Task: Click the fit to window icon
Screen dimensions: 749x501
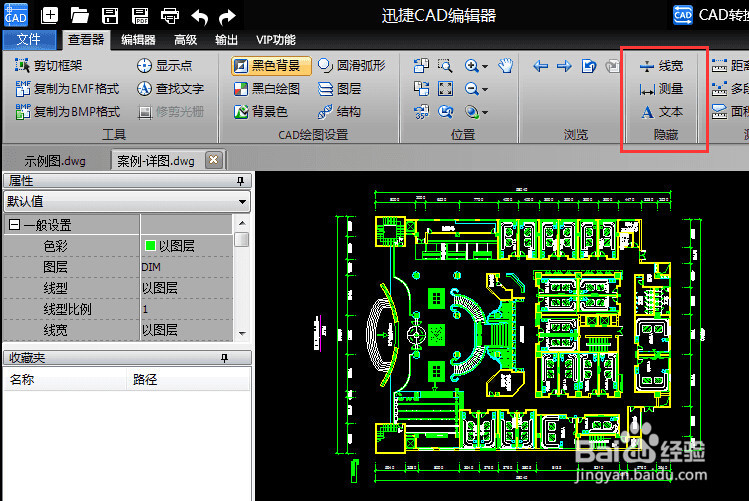Action: click(445, 89)
